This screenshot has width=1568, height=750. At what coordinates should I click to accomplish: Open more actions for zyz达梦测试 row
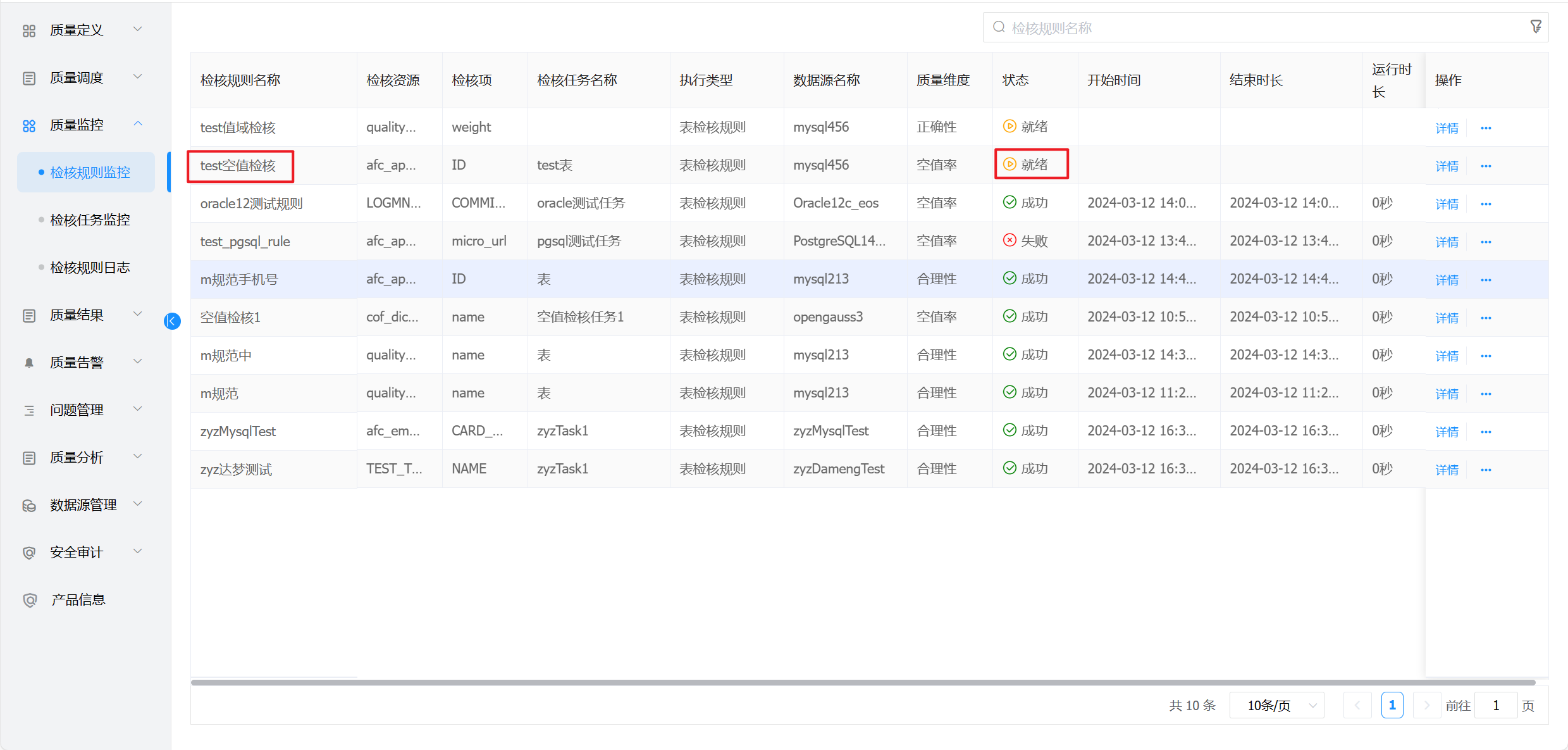1486,470
